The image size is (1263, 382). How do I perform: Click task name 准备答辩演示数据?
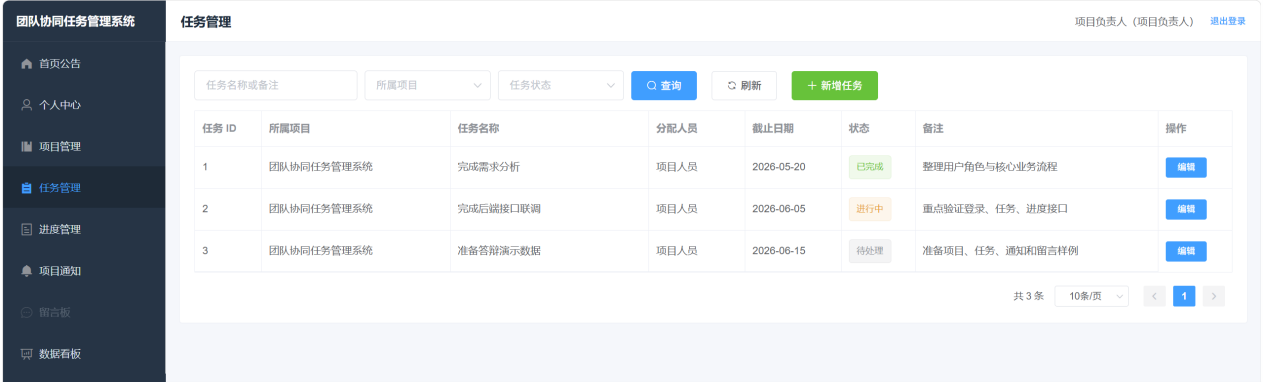tap(499, 251)
